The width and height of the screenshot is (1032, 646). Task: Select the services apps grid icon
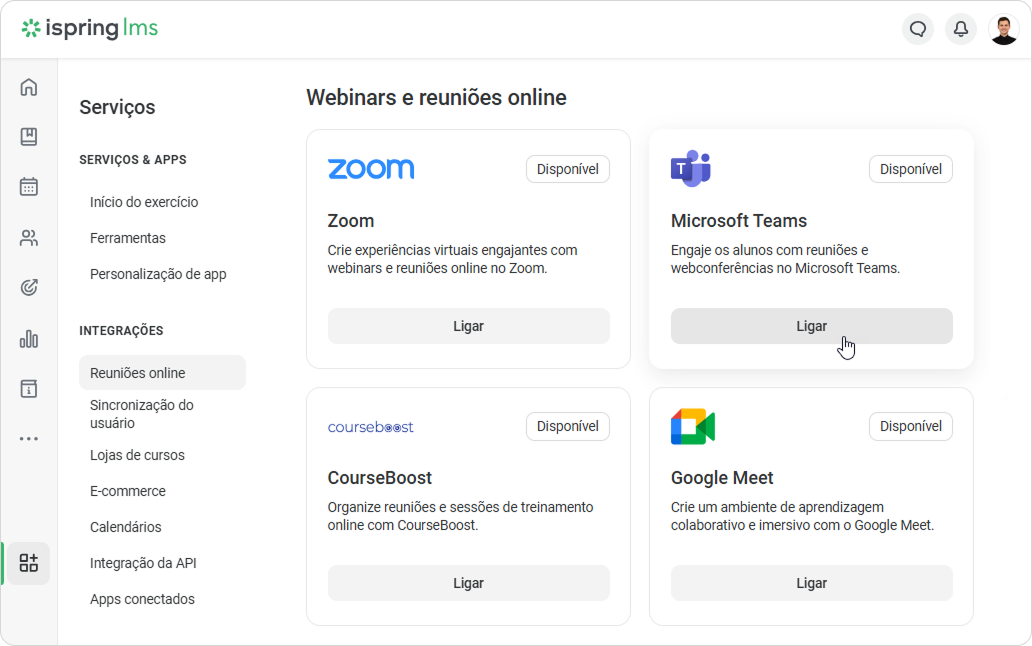point(28,563)
